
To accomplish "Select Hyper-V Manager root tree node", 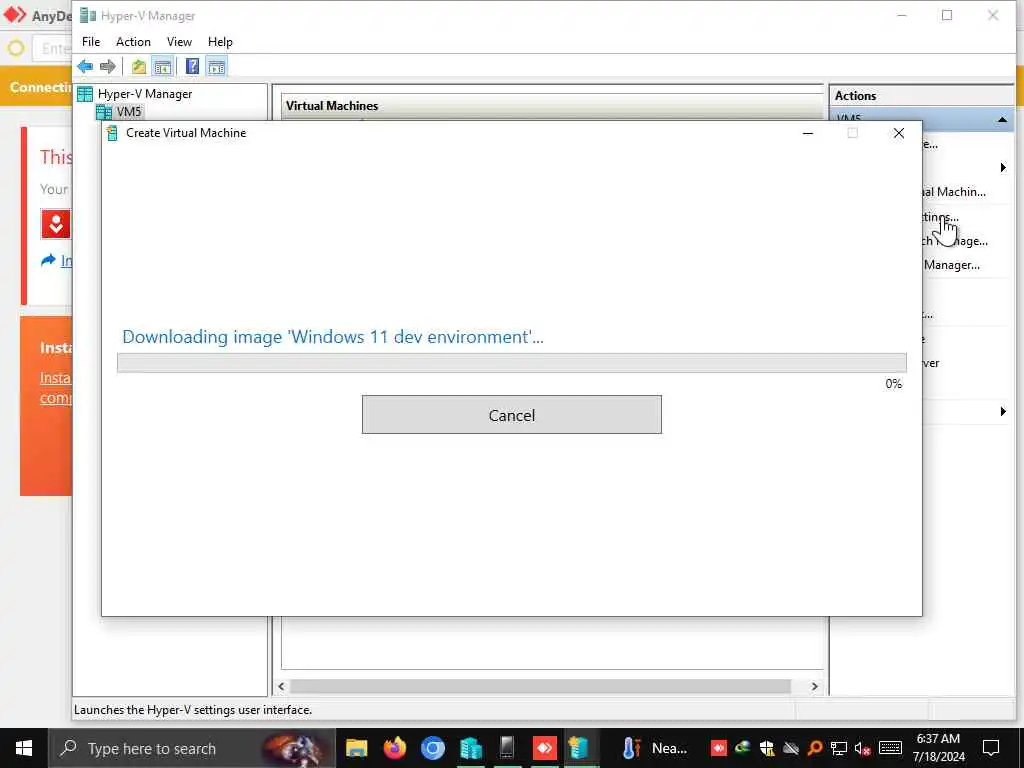I will (144, 94).
